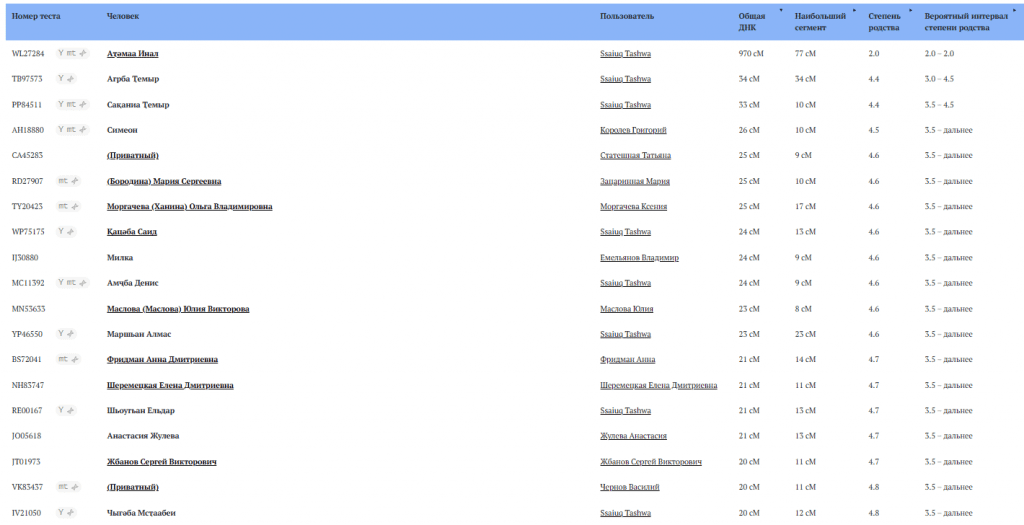This screenshot has width=1024, height=525.
Task: Click the Y badge beside WP75175
Action: [x=61, y=231]
